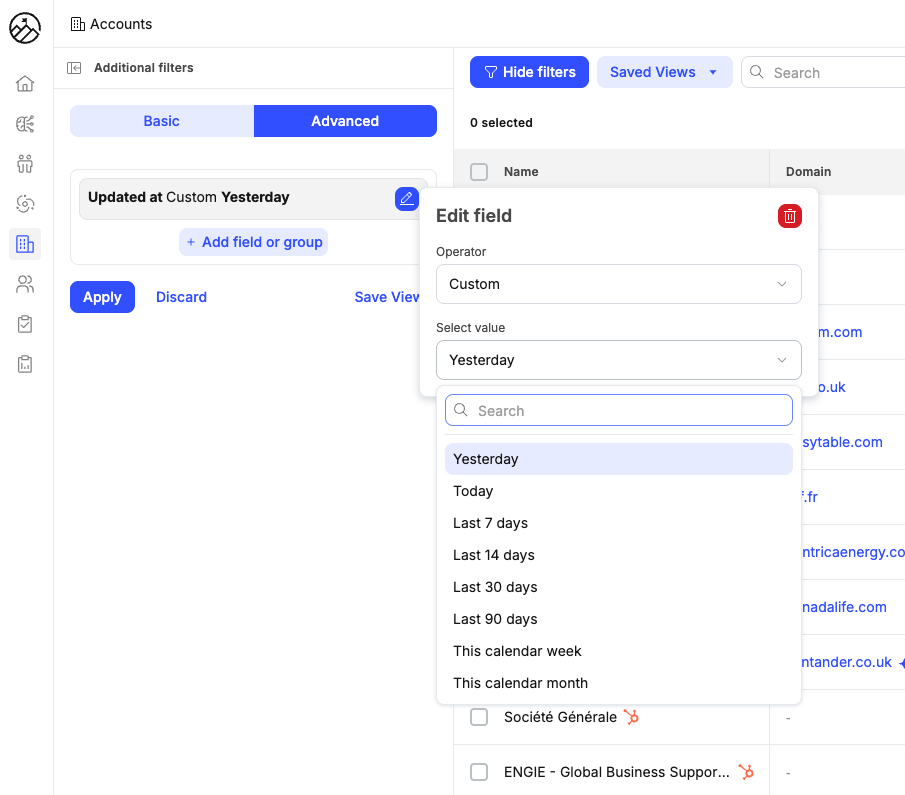The height and width of the screenshot is (795, 905).
Task: Toggle the select-all checkbox in Name header
Action: click(x=479, y=172)
